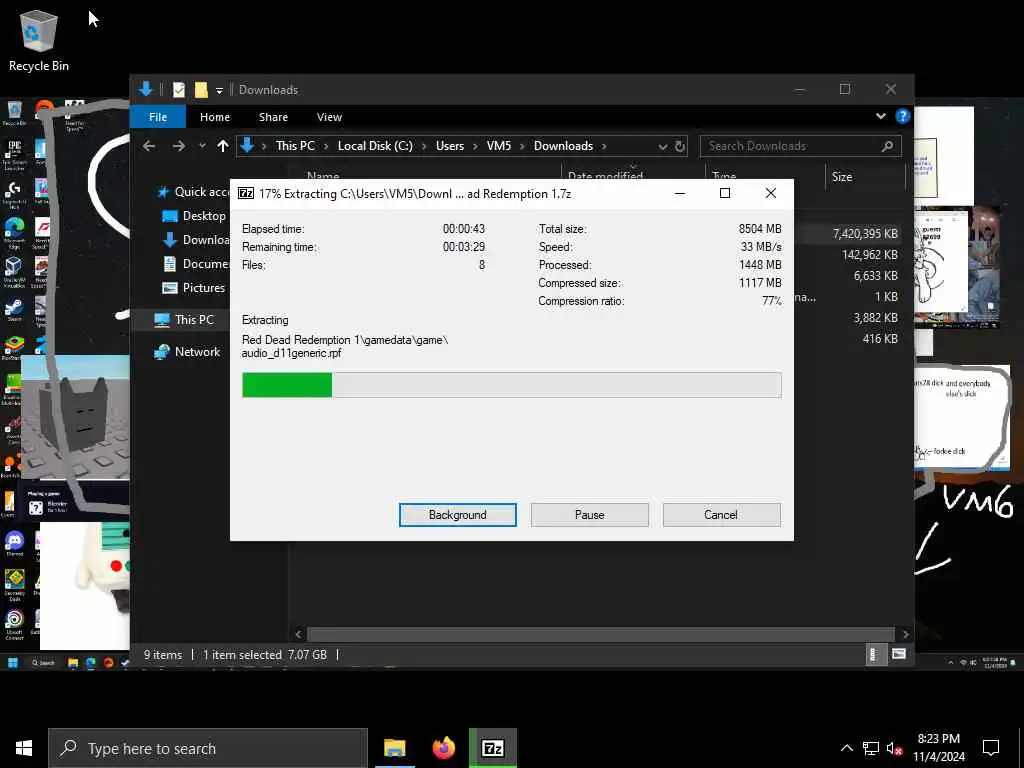
Task: Focus the Search Downloads field
Action: click(801, 146)
